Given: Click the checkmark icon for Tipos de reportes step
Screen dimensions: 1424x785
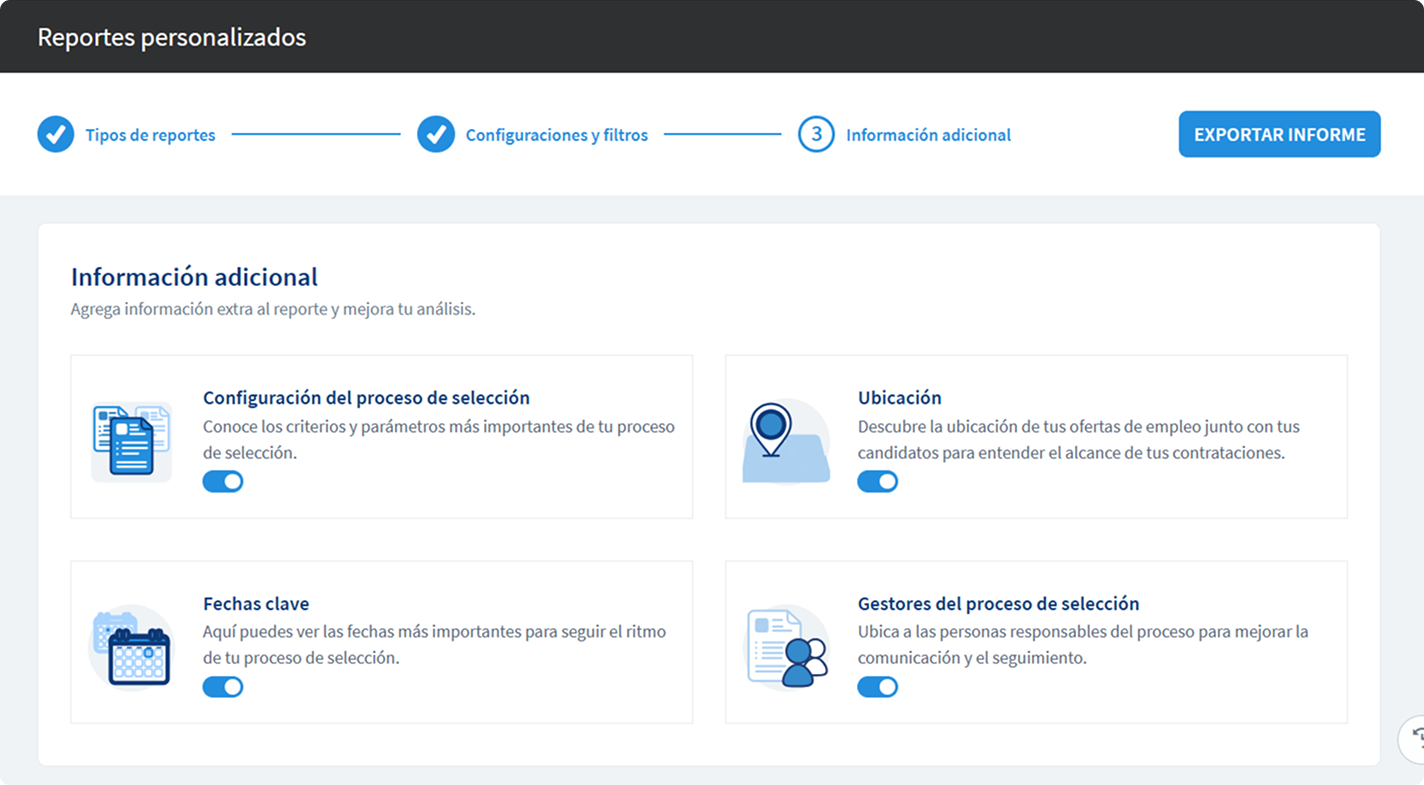Looking at the screenshot, I should [x=56, y=134].
